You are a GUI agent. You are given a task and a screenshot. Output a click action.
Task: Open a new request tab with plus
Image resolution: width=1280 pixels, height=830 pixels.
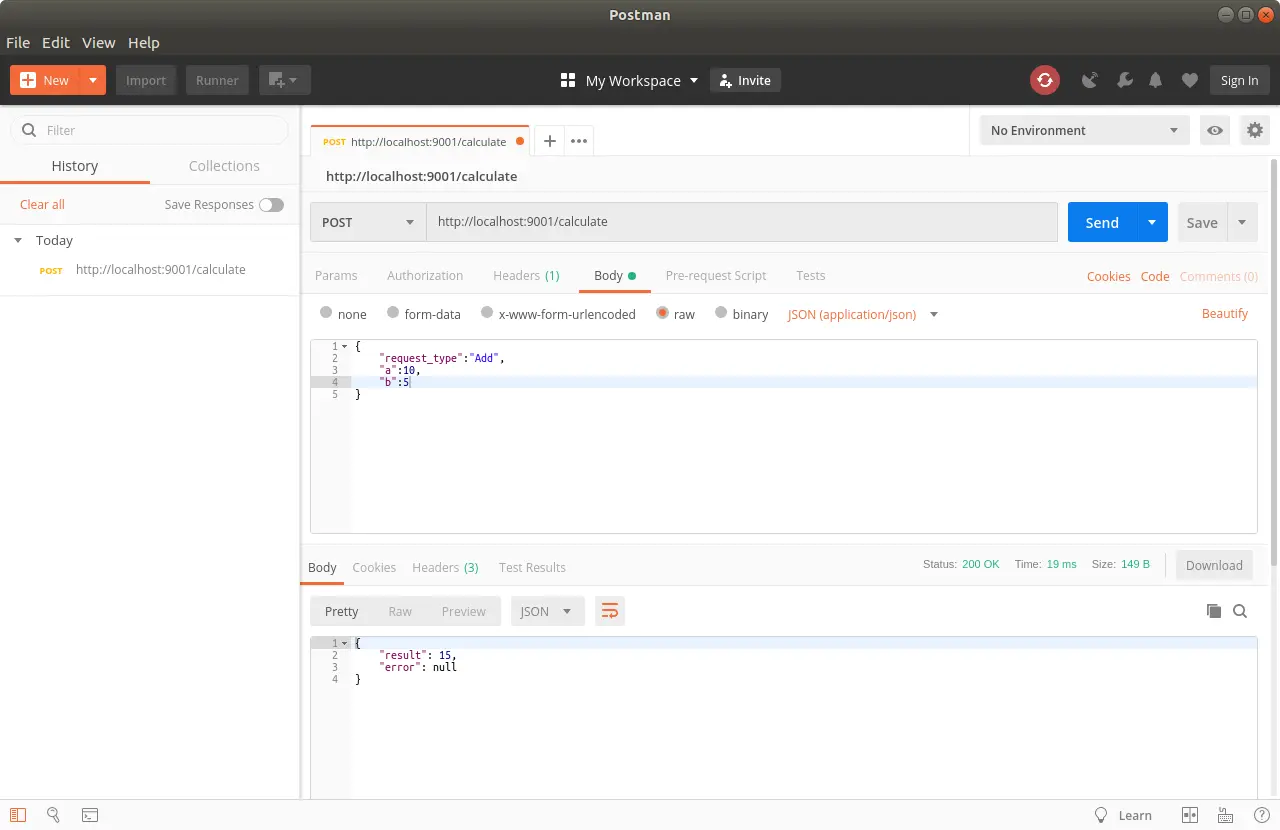pyautogui.click(x=549, y=141)
